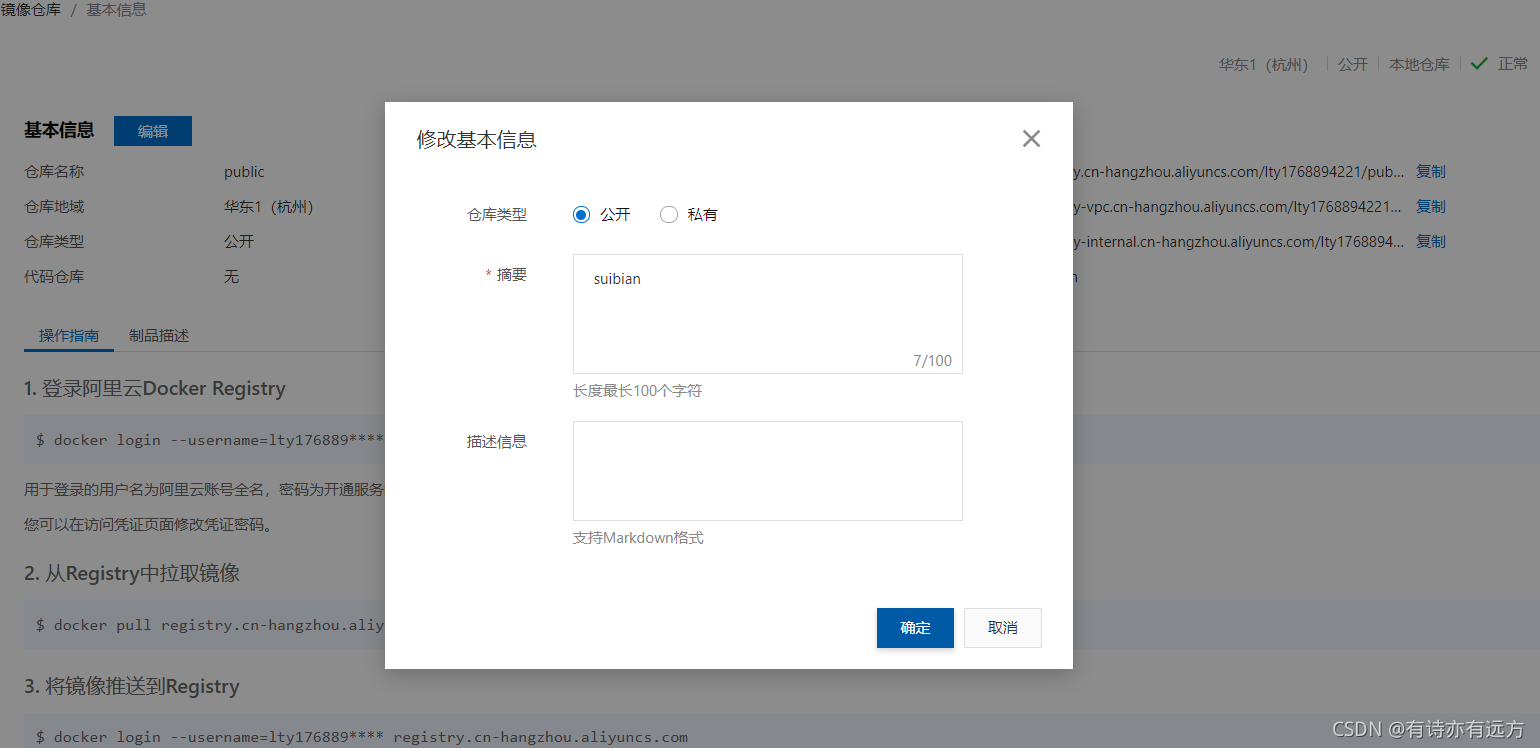Click inside the 摘要 text area
The width and height of the screenshot is (1540, 748).
coord(767,314)
